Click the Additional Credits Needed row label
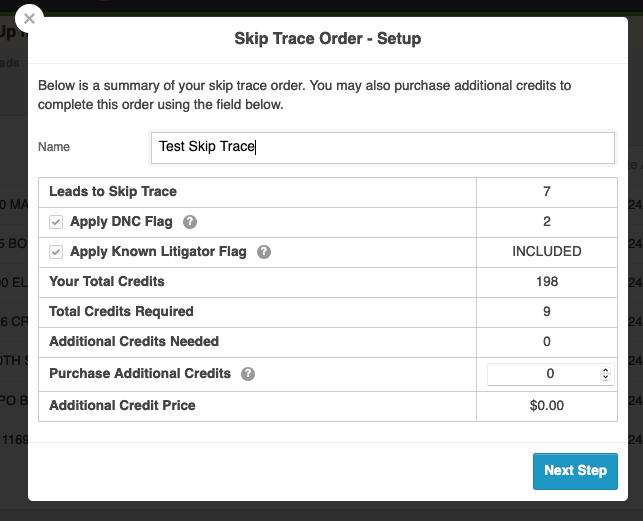This screenshot has width=643, height=521. [134, 341]
